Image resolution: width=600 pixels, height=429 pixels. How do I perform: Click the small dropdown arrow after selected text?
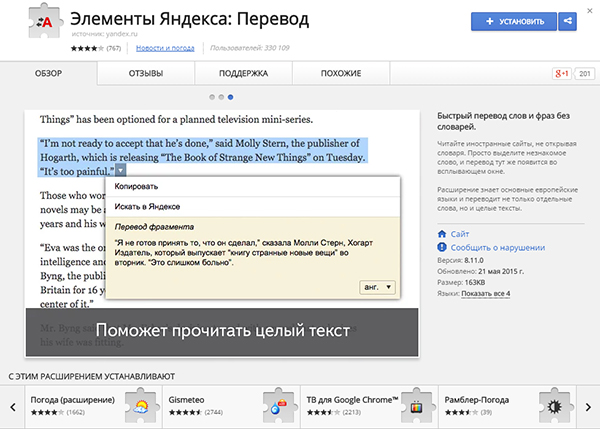121,170
